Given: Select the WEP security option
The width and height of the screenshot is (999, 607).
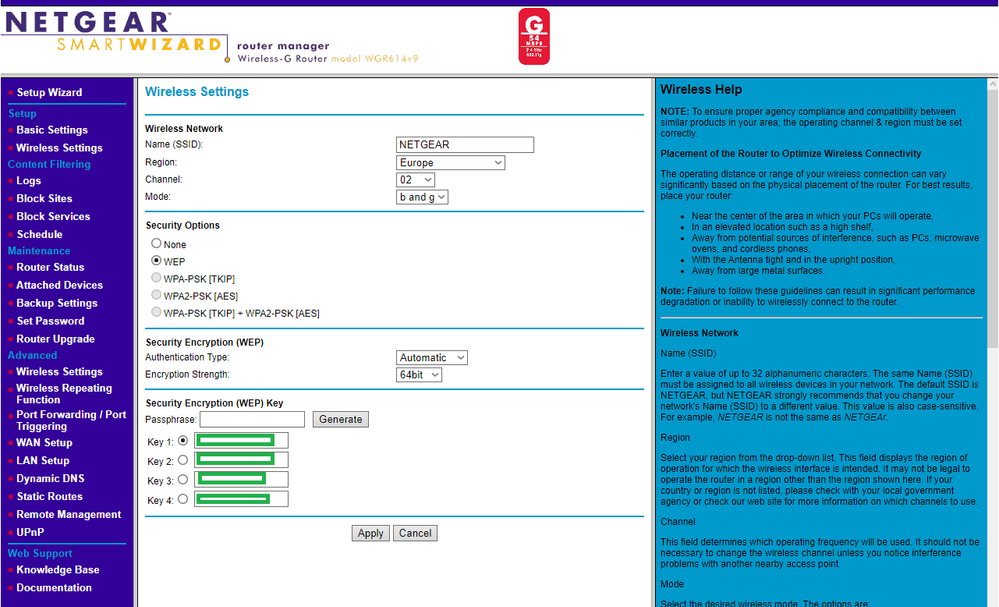Looking at the screenshot, I should [156, 261].
